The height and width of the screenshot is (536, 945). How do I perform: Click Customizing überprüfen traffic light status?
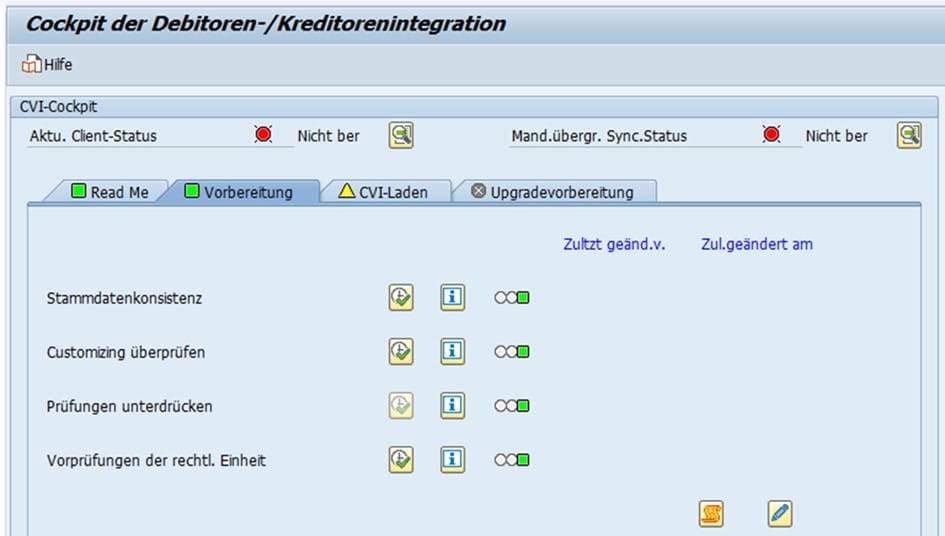coord(512,352)
